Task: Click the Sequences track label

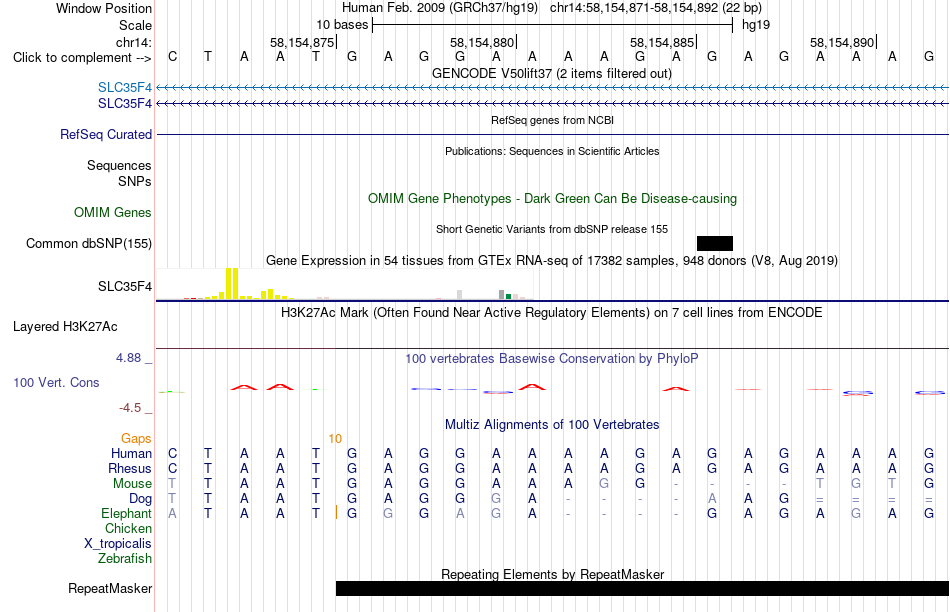Action: point(119,165)
